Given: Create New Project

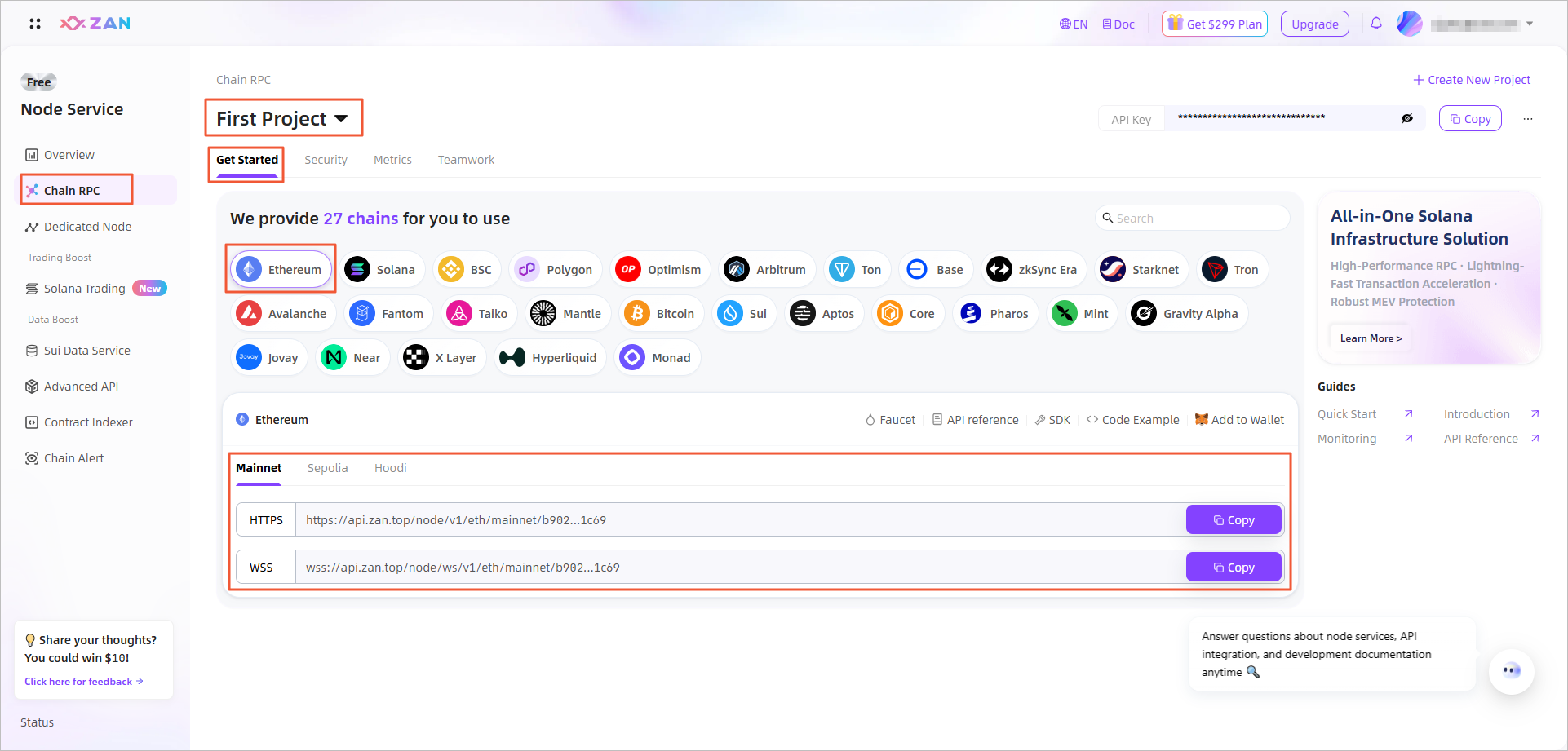Looking at the screenshot, I should [1472, 80].
